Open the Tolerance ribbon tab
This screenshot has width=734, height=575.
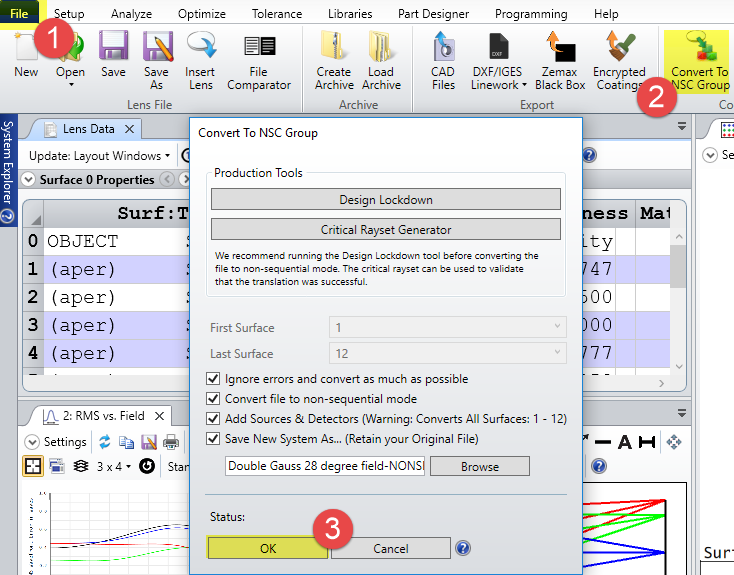(x=277, y=14)
